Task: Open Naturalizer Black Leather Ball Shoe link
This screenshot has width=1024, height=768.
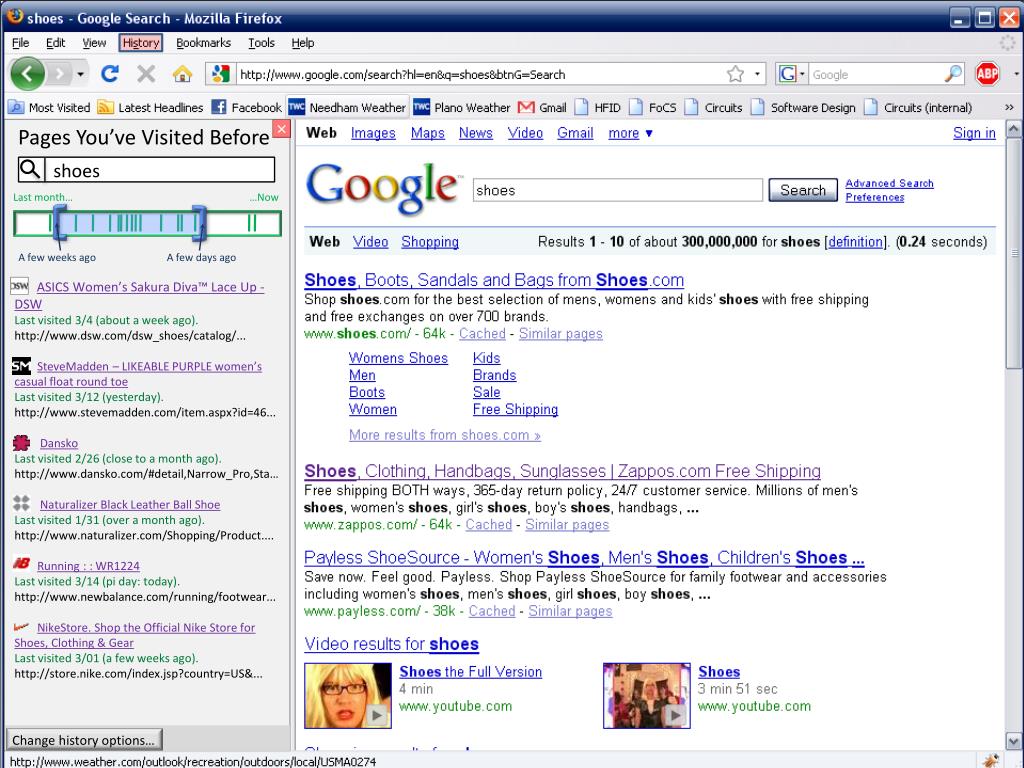Action: [x=130, y=504]
